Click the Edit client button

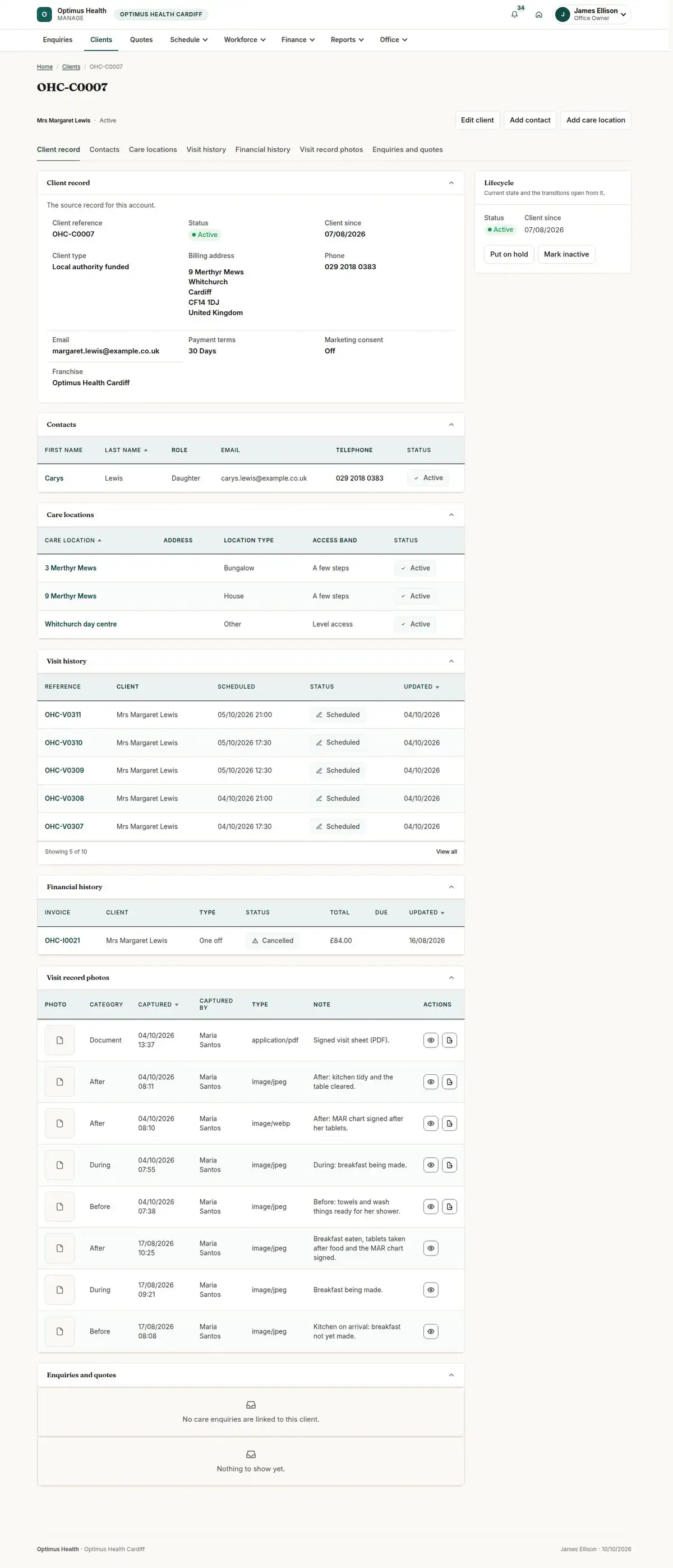pos(478,121)
